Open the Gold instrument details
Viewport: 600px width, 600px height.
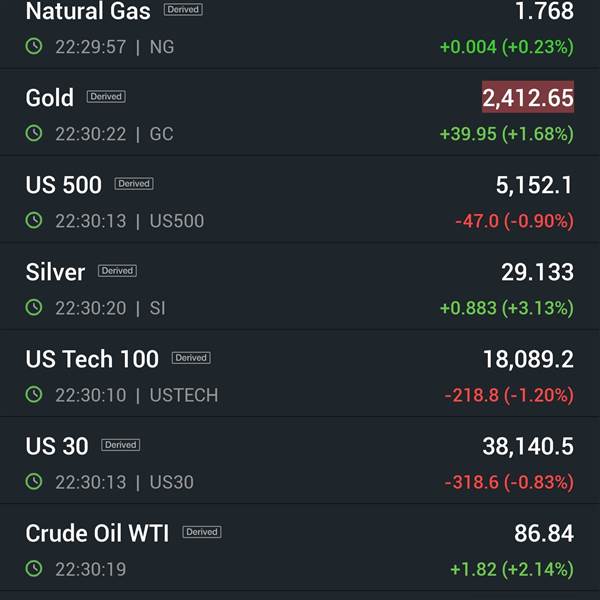tap(300, 112)
